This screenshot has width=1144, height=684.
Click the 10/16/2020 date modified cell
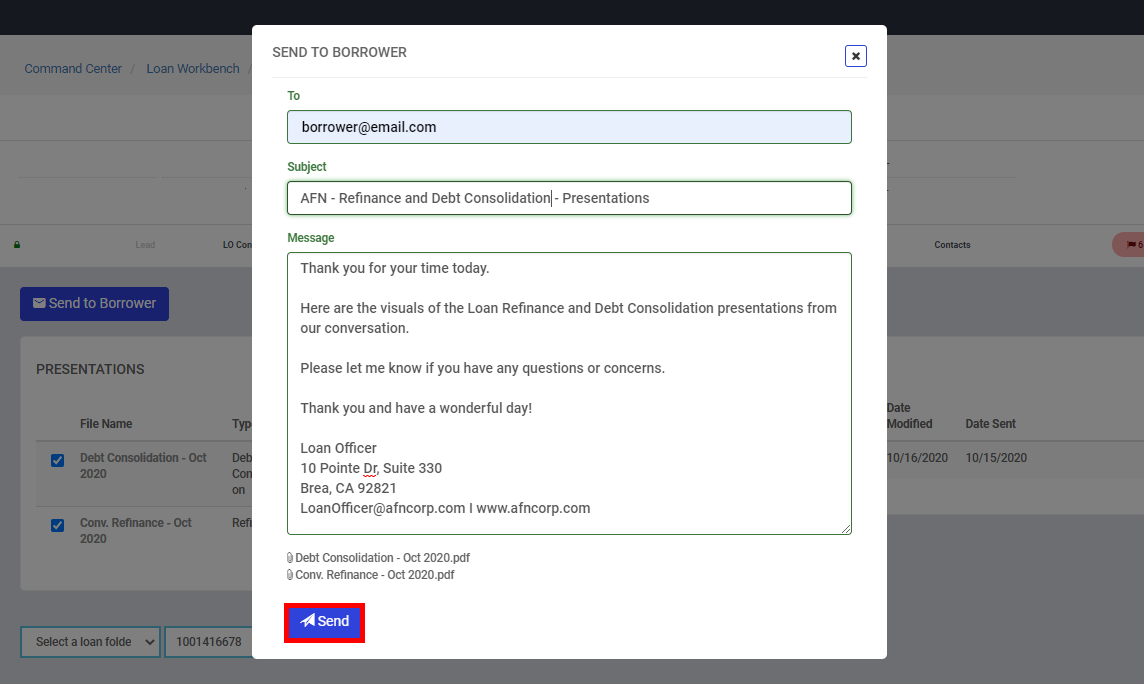click(x=917, y=458)
